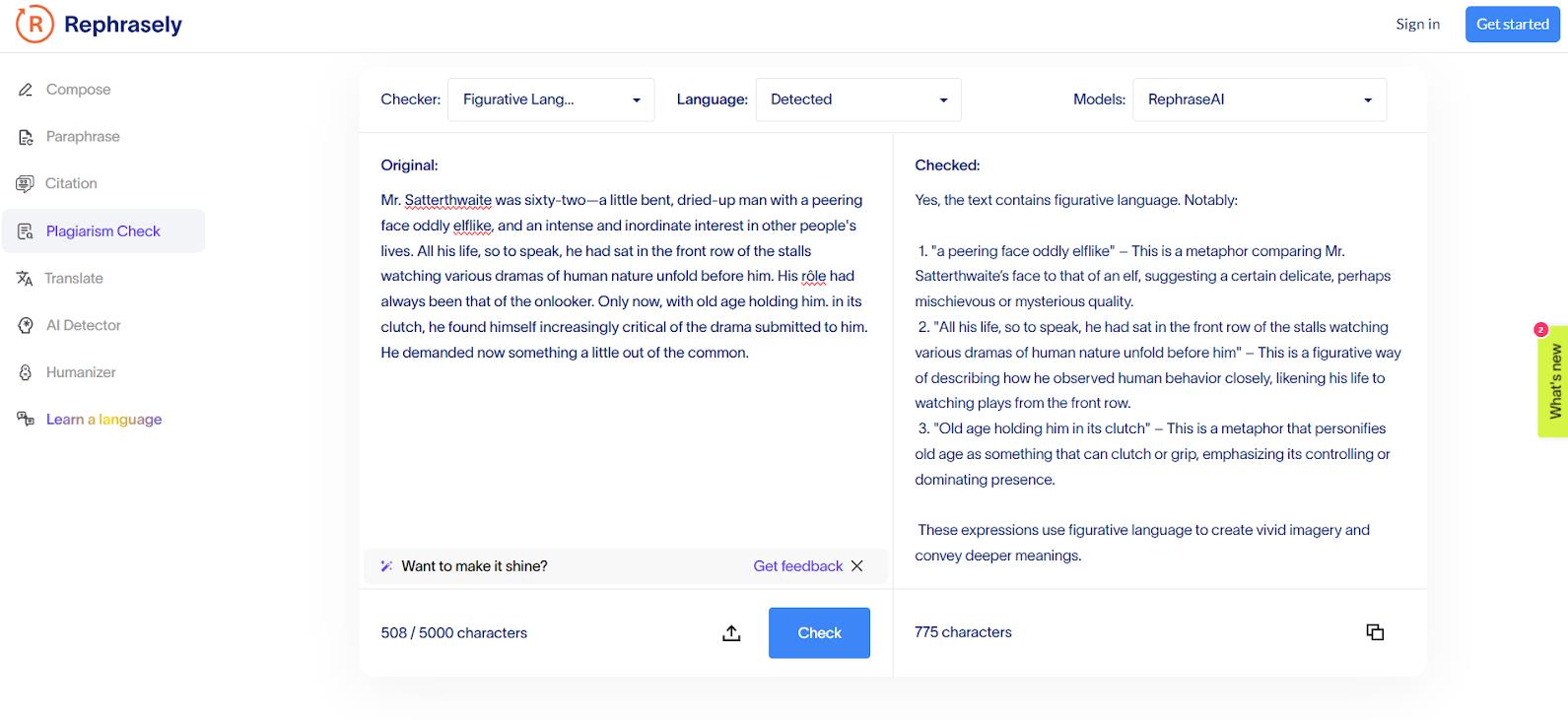Click the Humanizer icon in sidebar
1568x720 pixels.
(26, 373)
